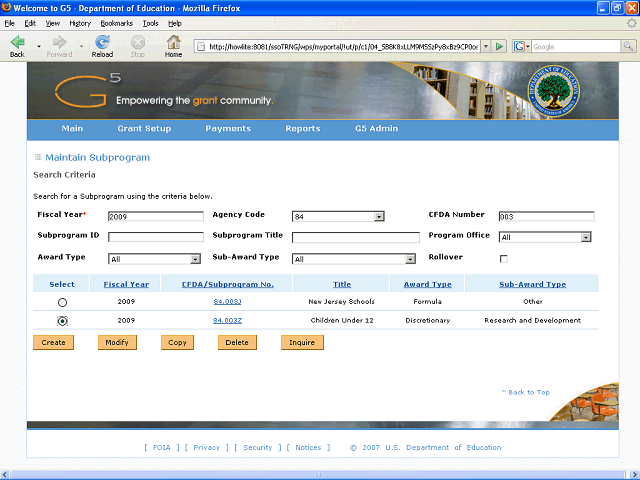Click the Fiscal Year input field

[156, 216]
